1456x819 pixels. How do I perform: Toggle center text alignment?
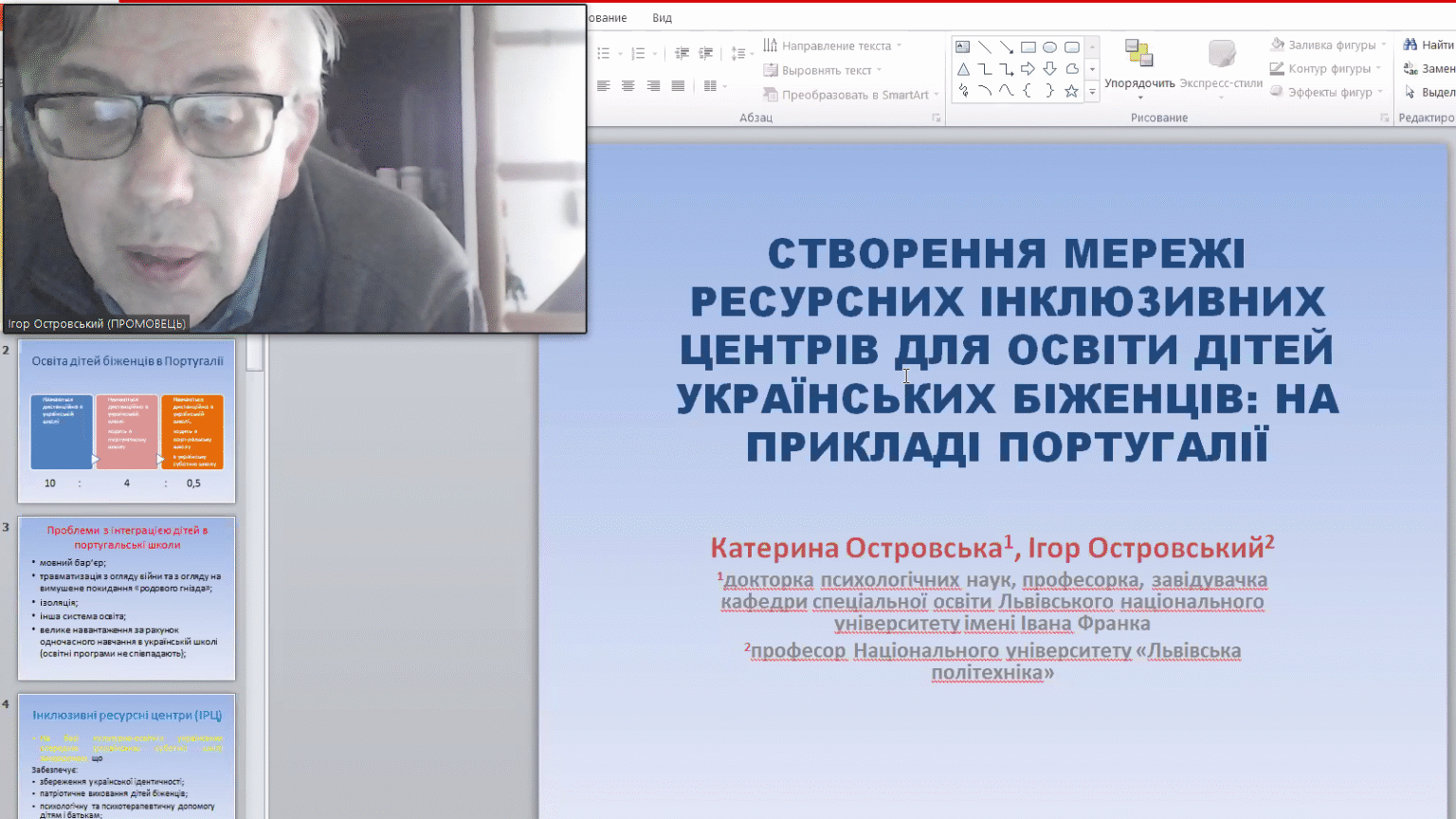[628, 86]
